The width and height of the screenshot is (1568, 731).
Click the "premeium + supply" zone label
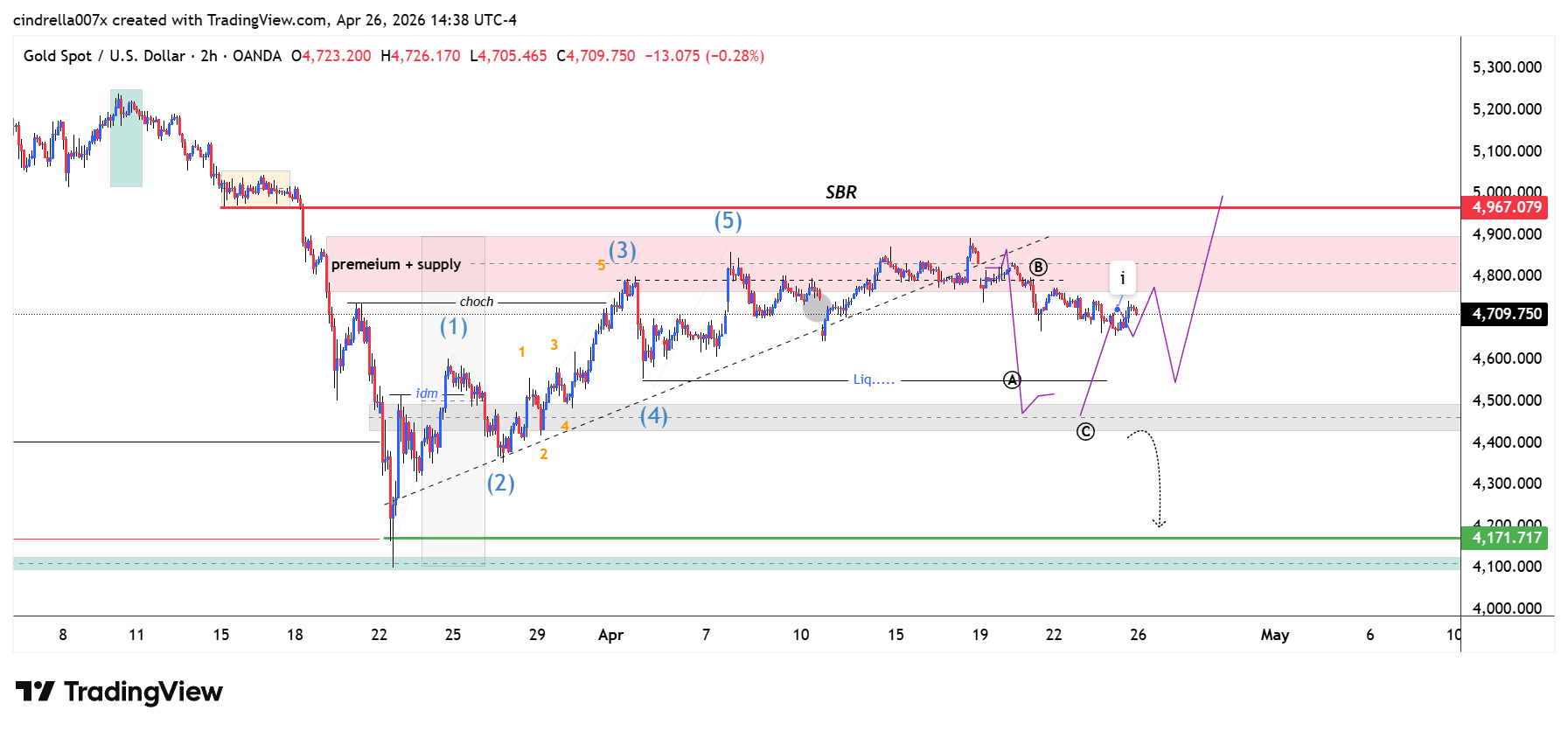point(396,264)
